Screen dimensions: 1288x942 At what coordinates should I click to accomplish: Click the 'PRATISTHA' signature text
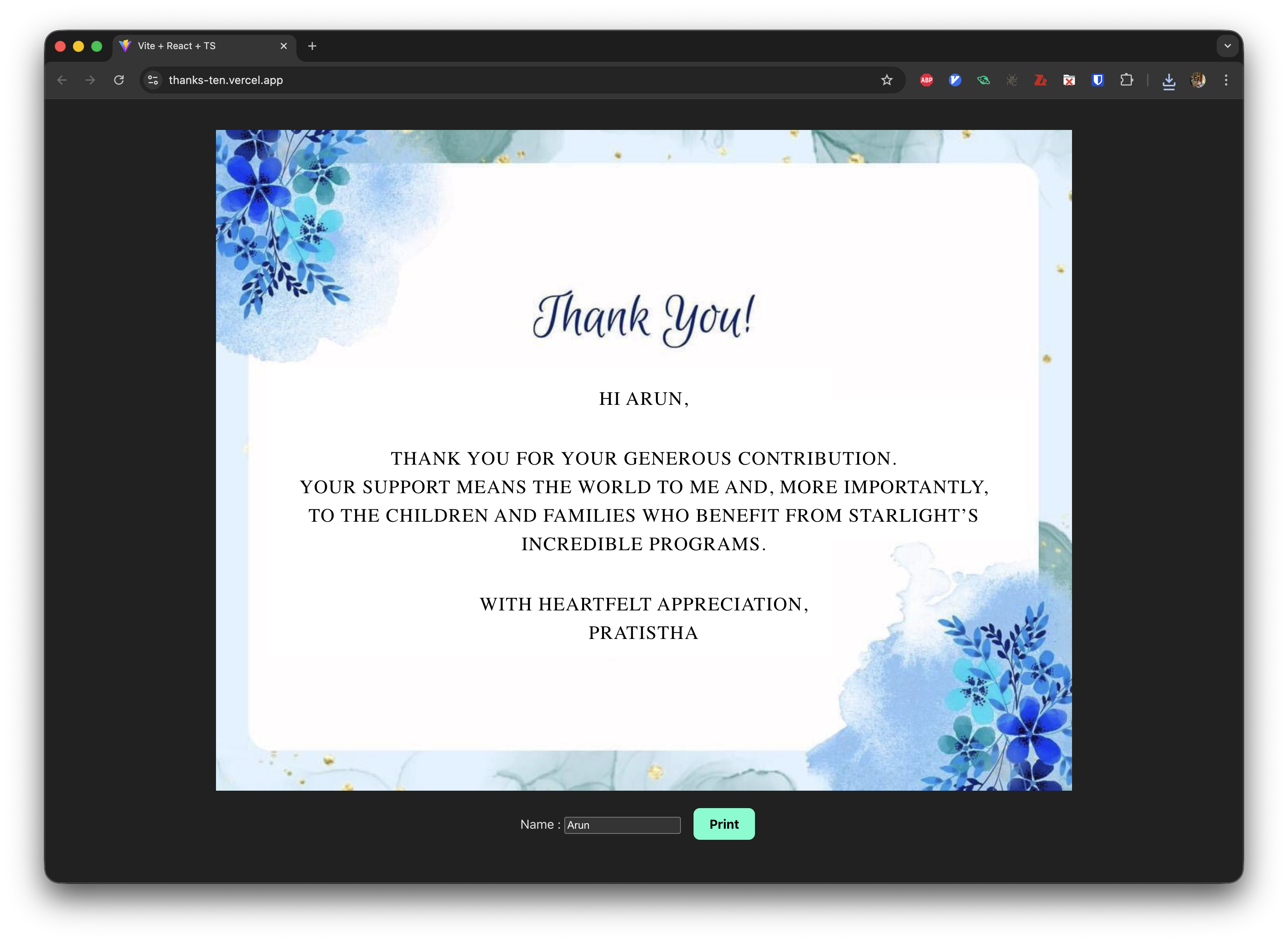(x=644, y=633)
